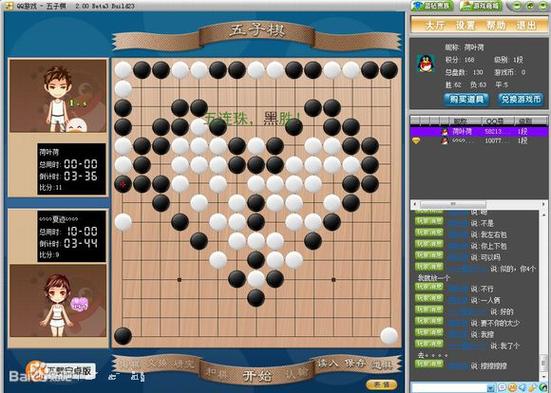551x393 pixels.
Task: Click the 购买道具 button
Action: (x=466, y=99)
